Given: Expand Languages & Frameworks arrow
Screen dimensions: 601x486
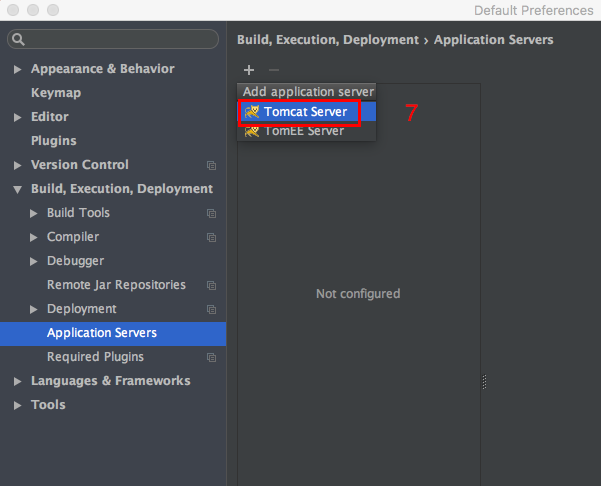Looking at the screenshot, I should [x=17, y=381].
